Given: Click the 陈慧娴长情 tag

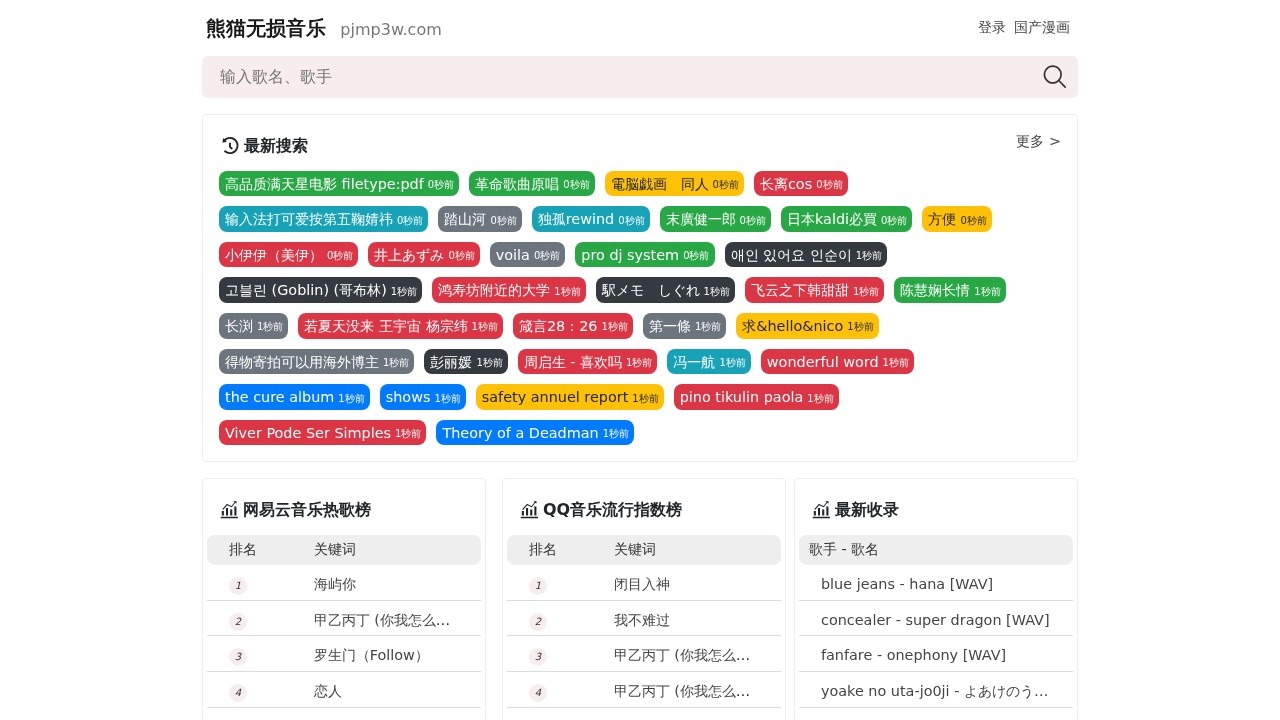Looking at the screenshot, I should coord(950,290).
